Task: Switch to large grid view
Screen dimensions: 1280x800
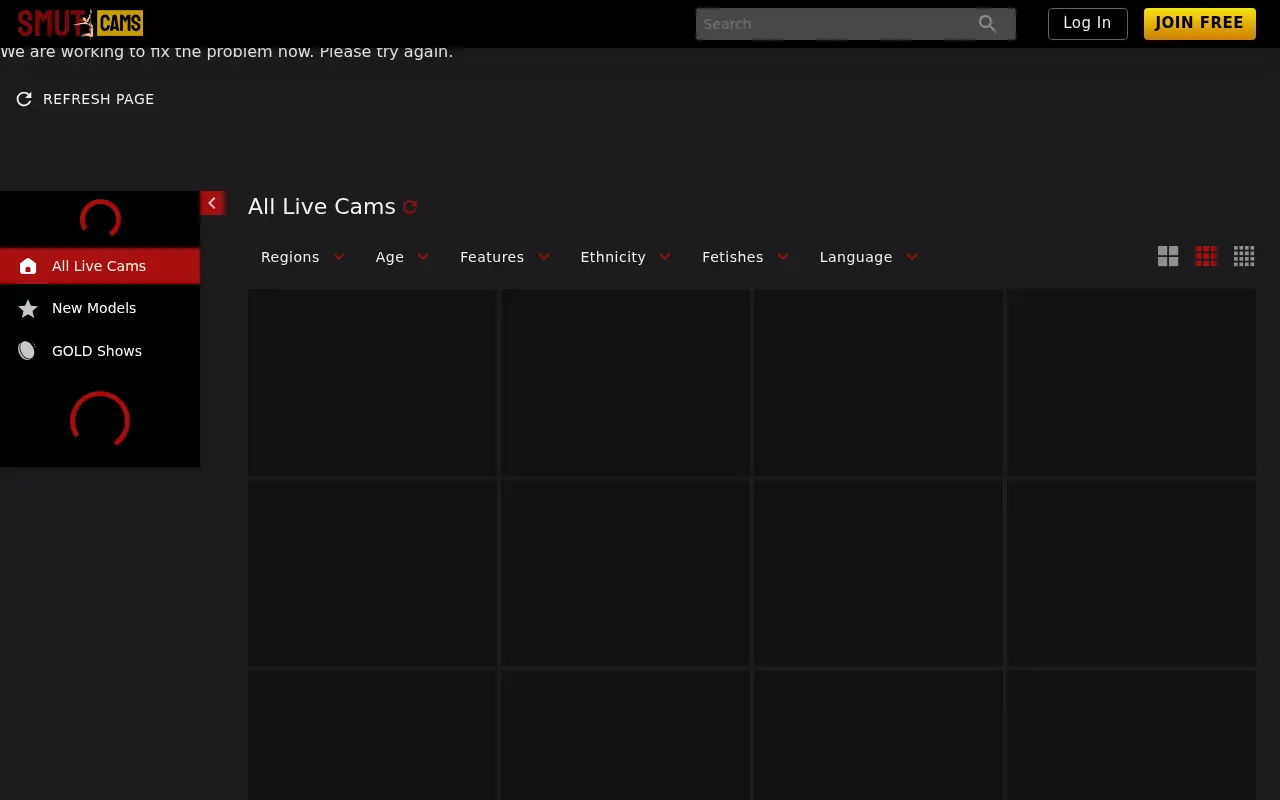Action: coord(1168,256)
